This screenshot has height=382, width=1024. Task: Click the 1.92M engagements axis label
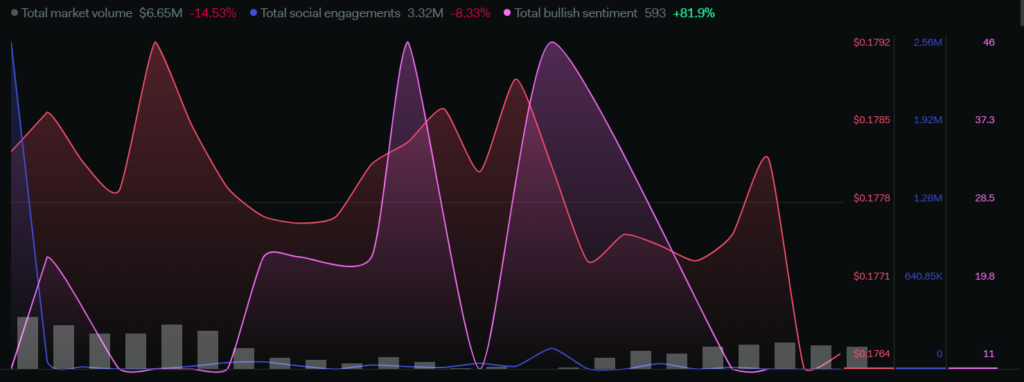pyautogui.click(x=928, y=120)
